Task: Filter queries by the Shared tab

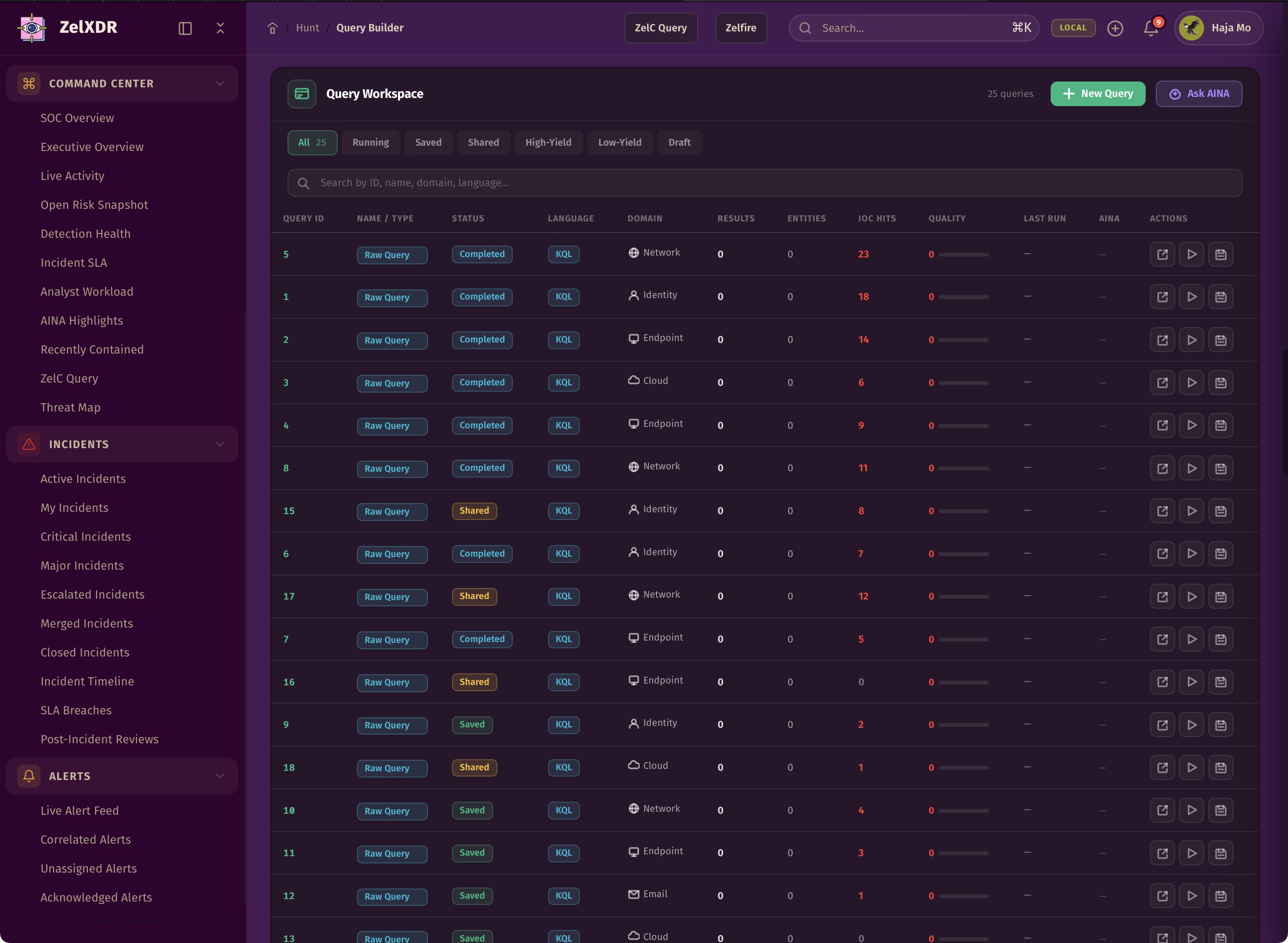Action: click(483, 142)
